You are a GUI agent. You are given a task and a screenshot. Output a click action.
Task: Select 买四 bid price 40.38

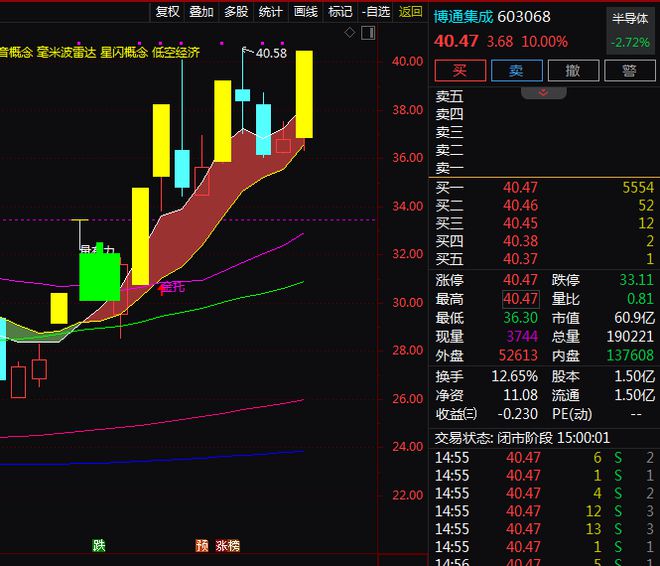(x=521, y=242)
